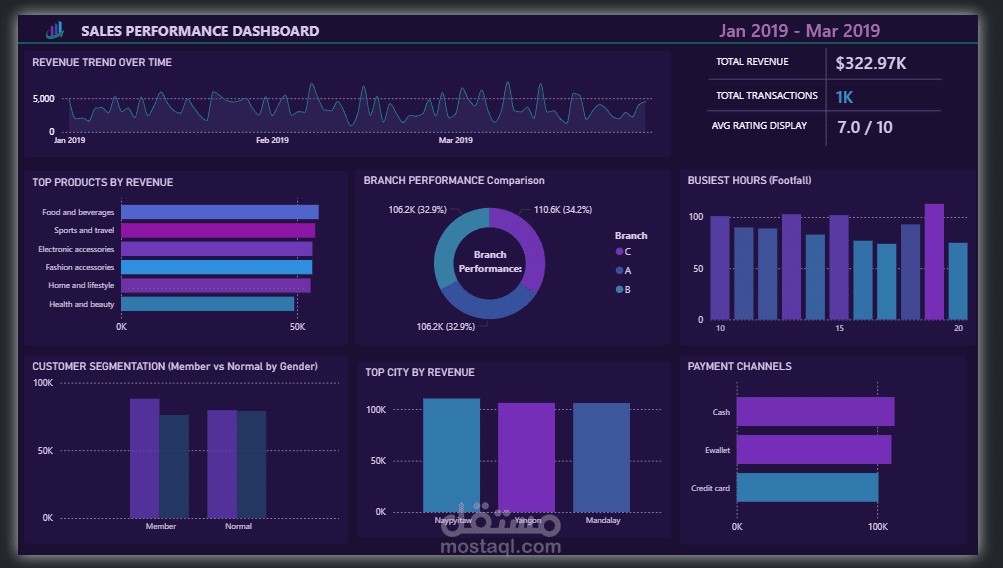Click the Cash payment channel bar
This screenshot has width=1003, height=568.
pyautogui.click(x=816, y=411)
